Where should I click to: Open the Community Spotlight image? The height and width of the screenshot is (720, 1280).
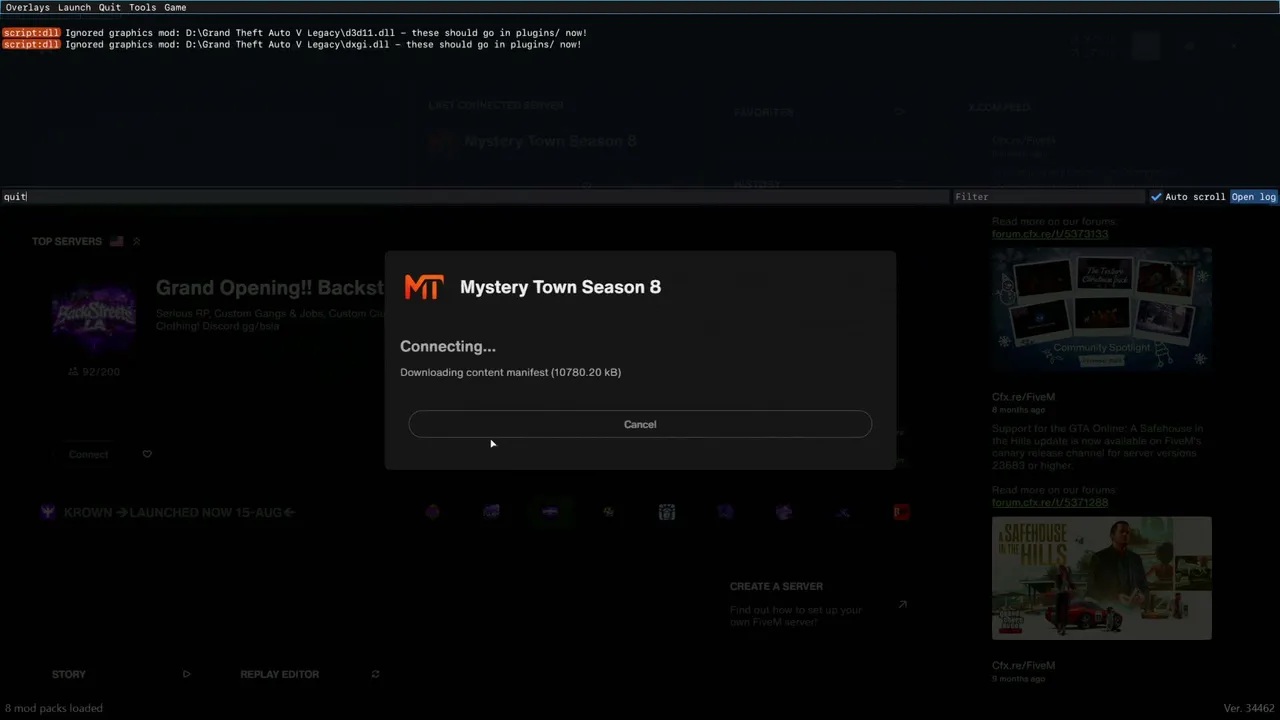pos(1102,310)
